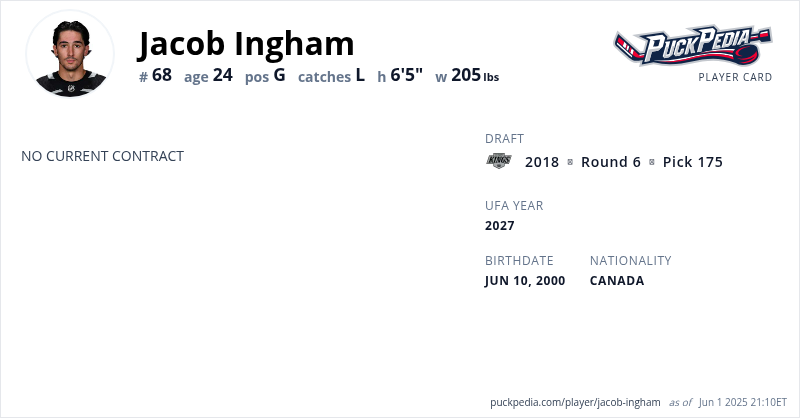
Task: Click the catches L stat
Action: pos(331,75)
